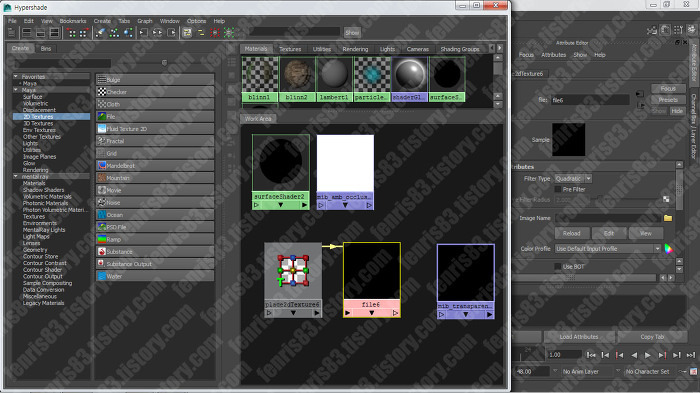Click output connections icon
Screen dimensions: 700x393
171,33
